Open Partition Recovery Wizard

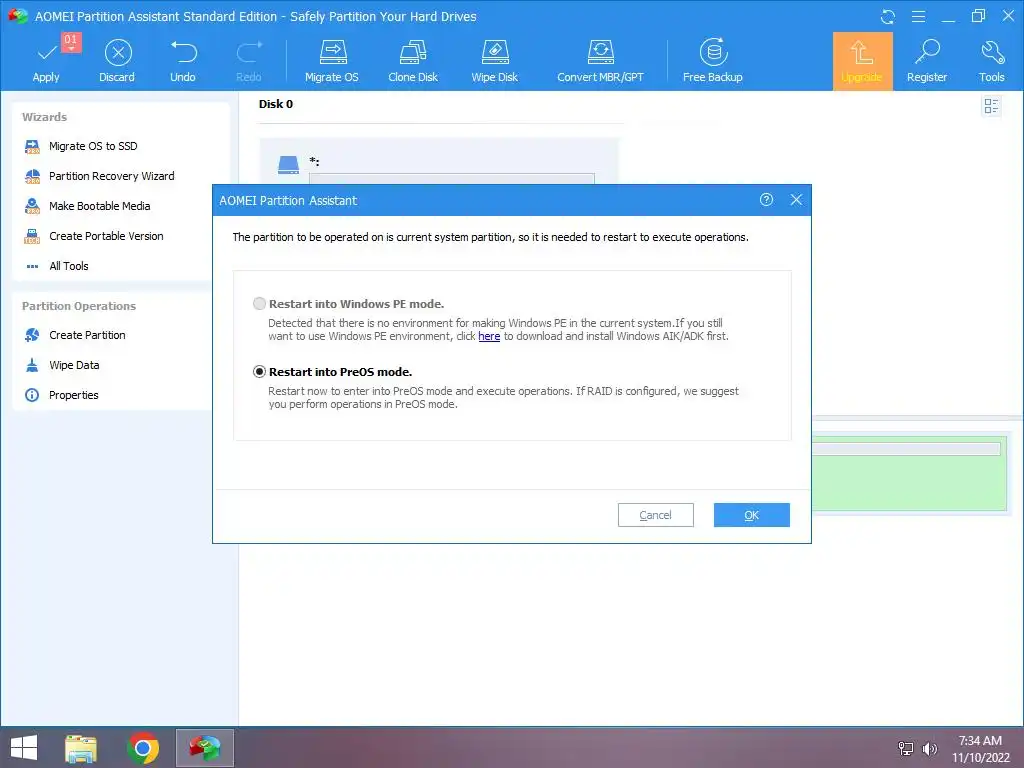coord(99,176)
